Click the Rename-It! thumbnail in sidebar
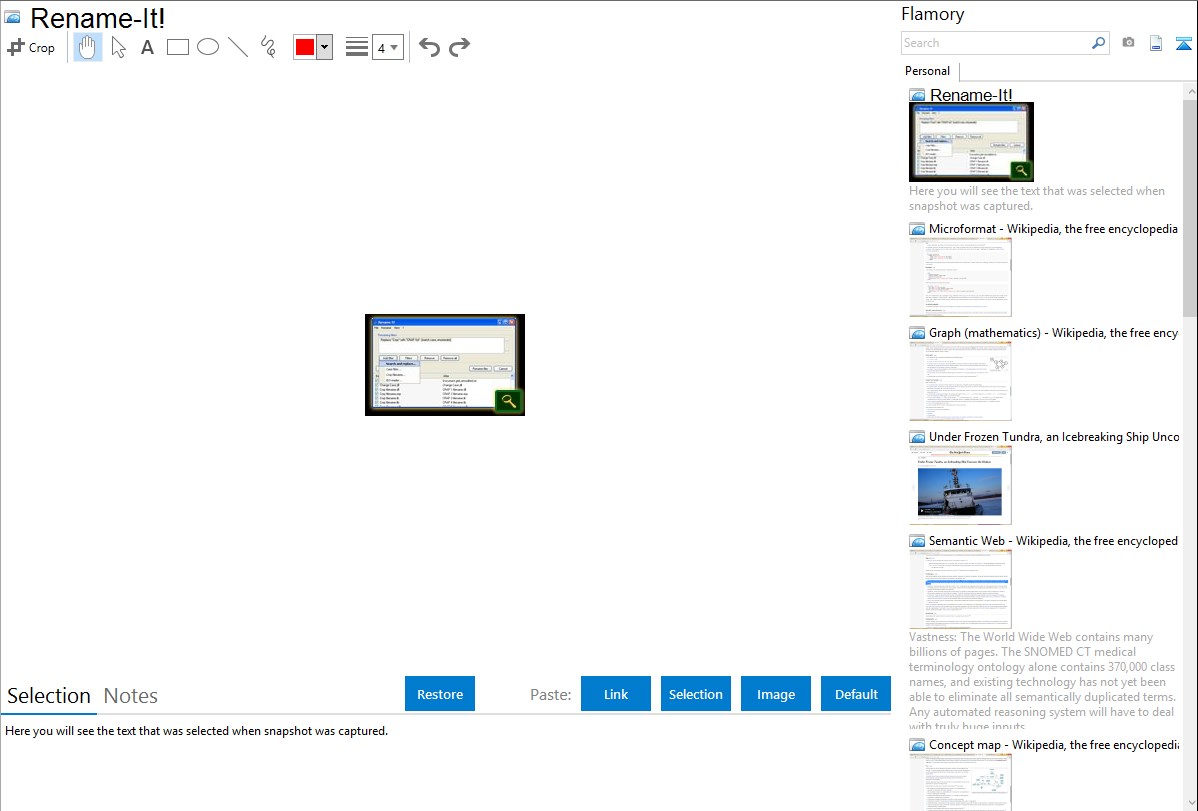The height and width of the screenshot is (811, 1198). pyautogui.click(x=971, y=141)
